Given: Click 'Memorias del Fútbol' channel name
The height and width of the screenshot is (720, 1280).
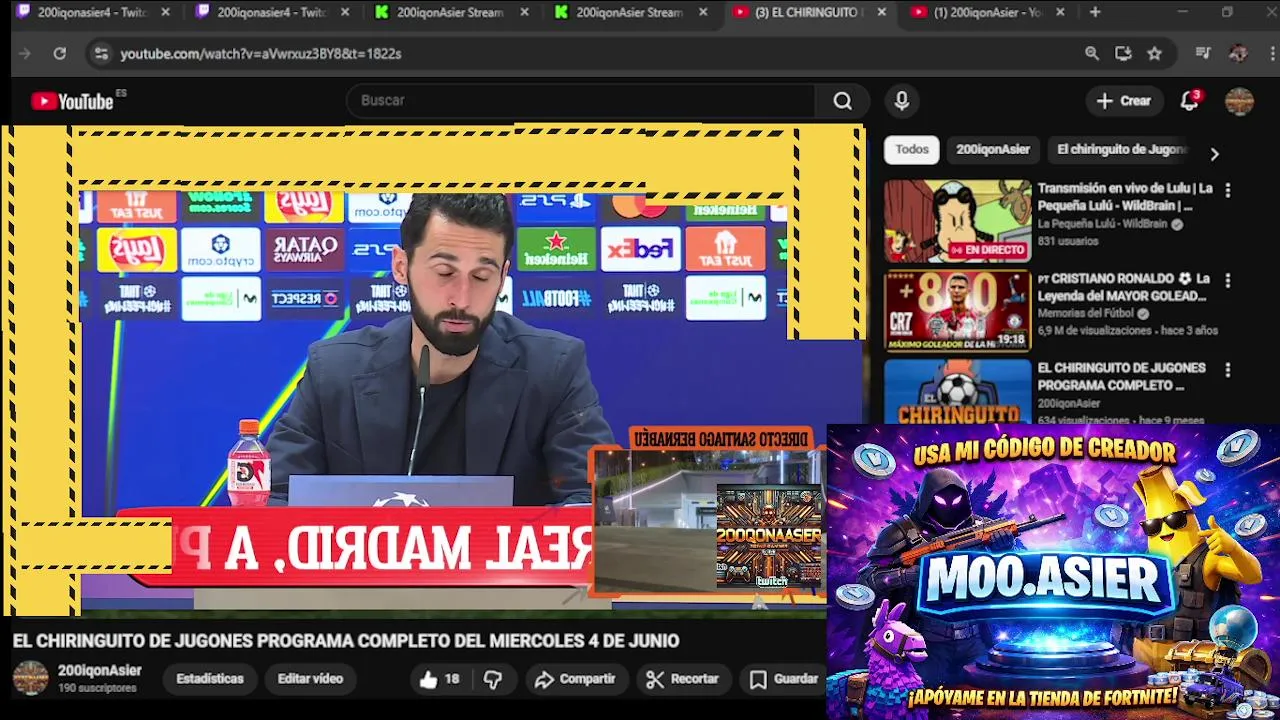Looking at the screenshot, I should click(1086, 314).
